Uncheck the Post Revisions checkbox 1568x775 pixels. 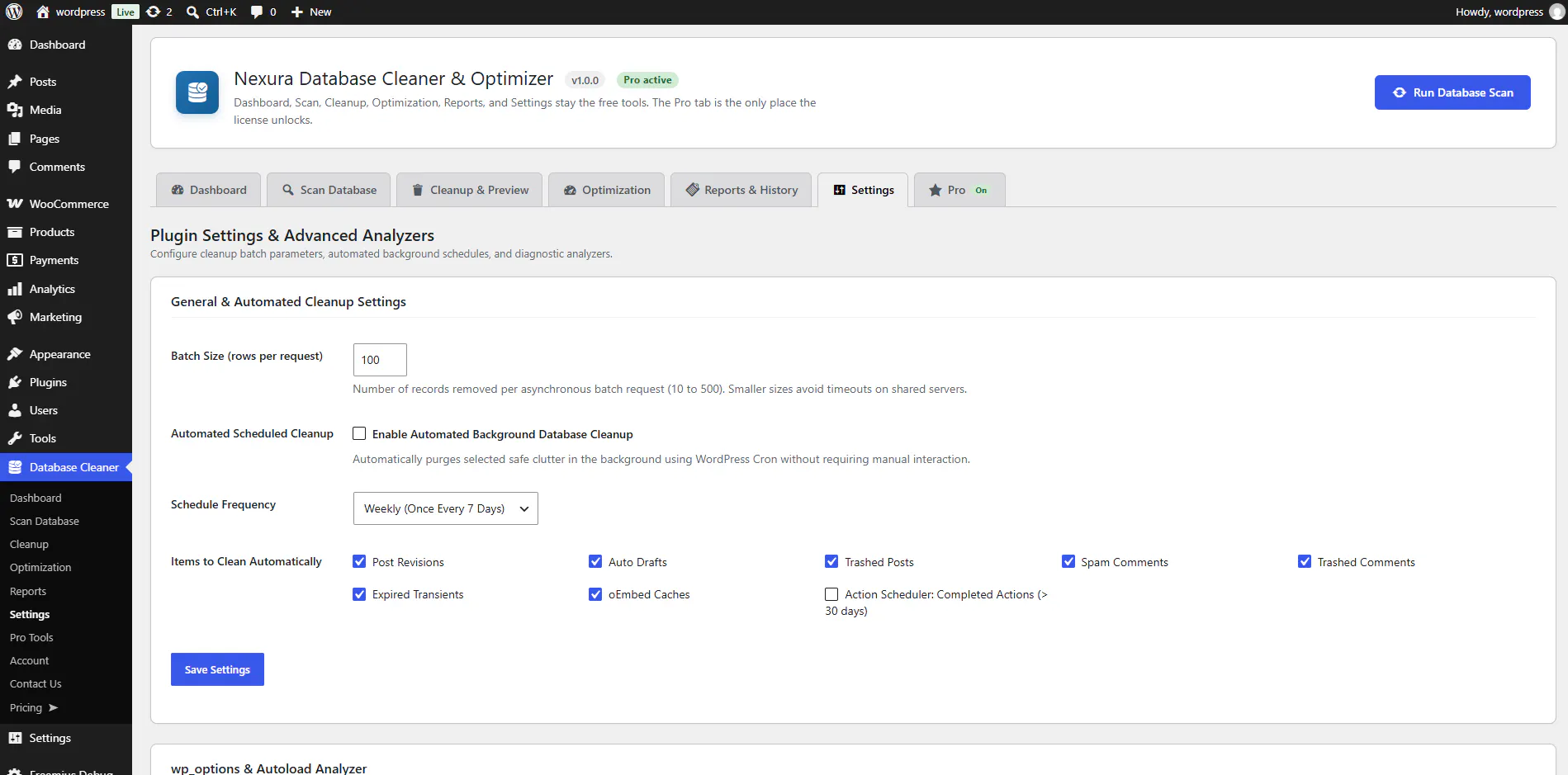pyautogui.click(x=359, y=561)
